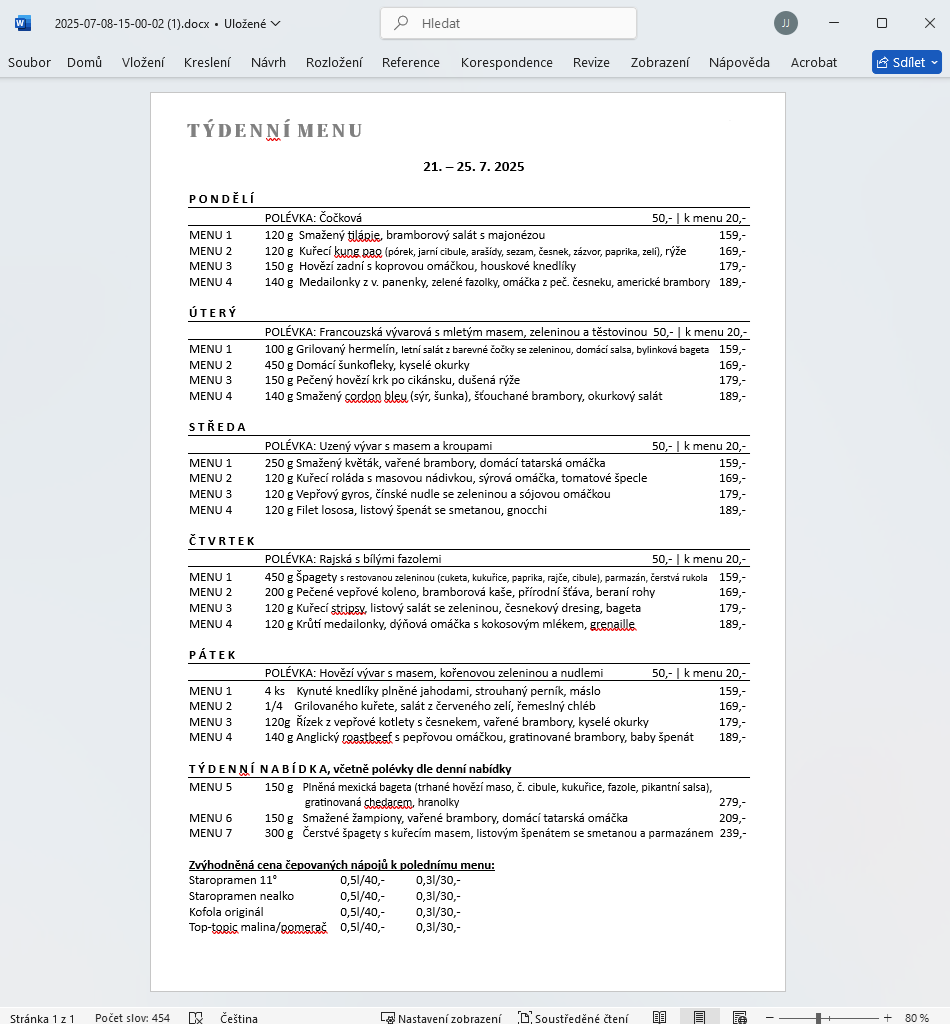
Task: Open the Korespondence ribbon tab
Action: click(x=506, y=62)
